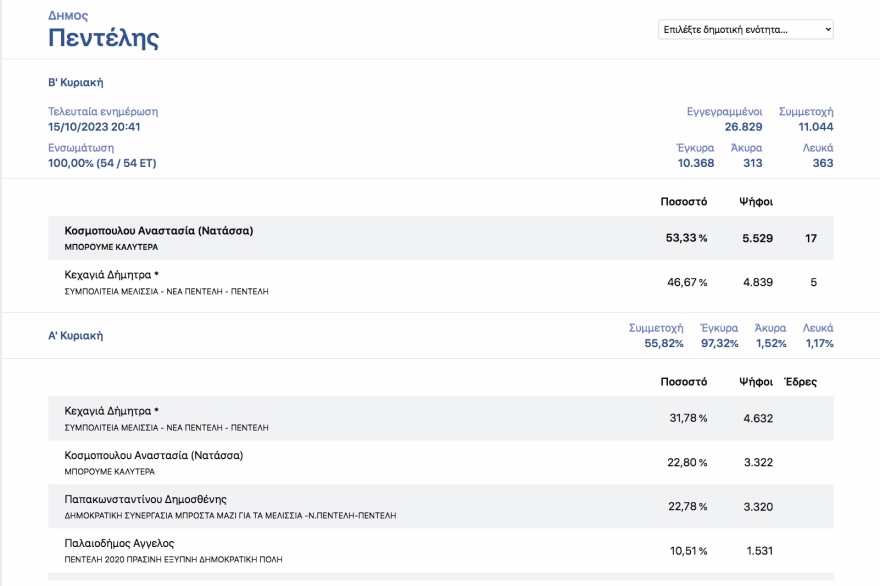Click the first-round turnout percentage 55,82%
Screen dimensions: 880x586
click(664, 343)
